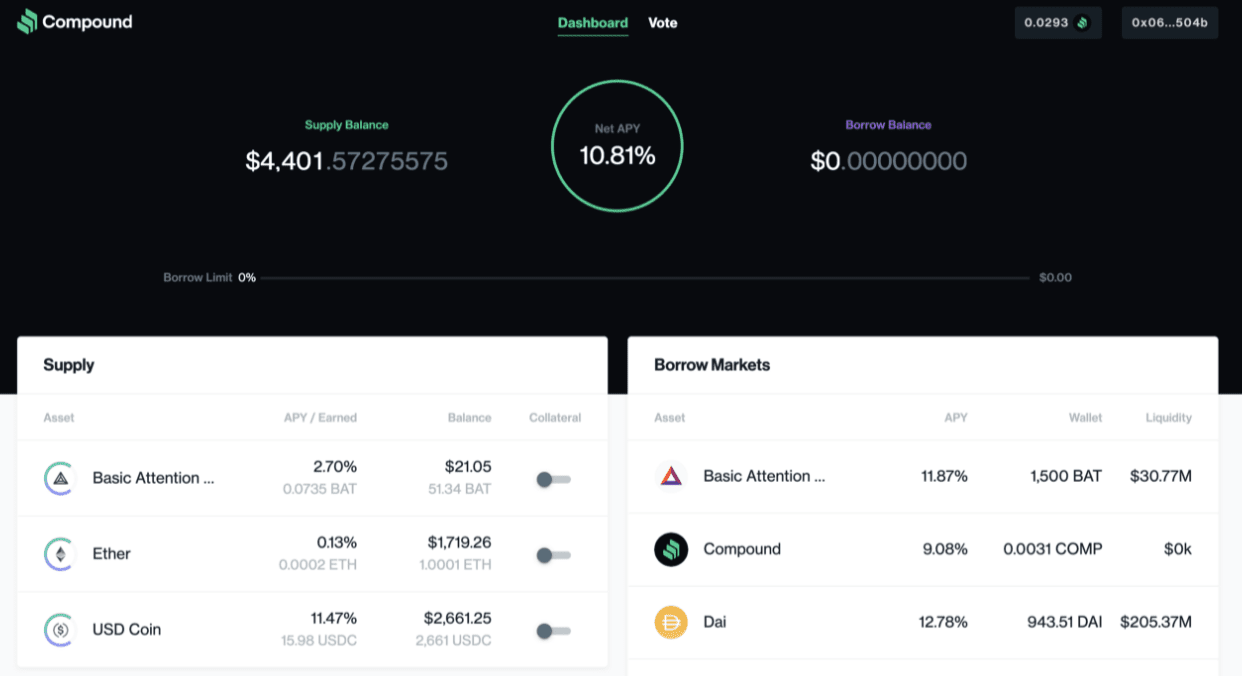Click the BAT icon in Supply list
Viewport: 1242px width, 676px height.
click(x=60, y=478)
